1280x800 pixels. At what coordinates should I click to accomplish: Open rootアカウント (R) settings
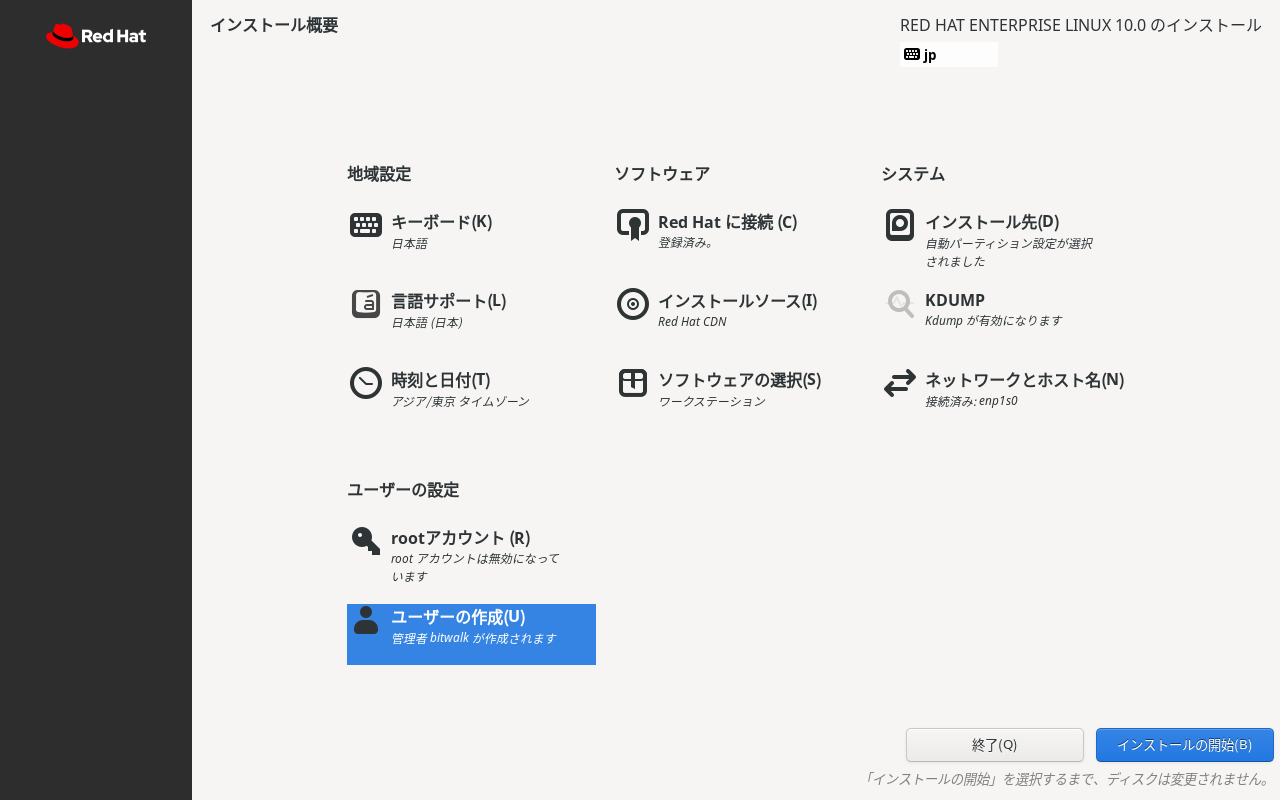tap(460, 538)
